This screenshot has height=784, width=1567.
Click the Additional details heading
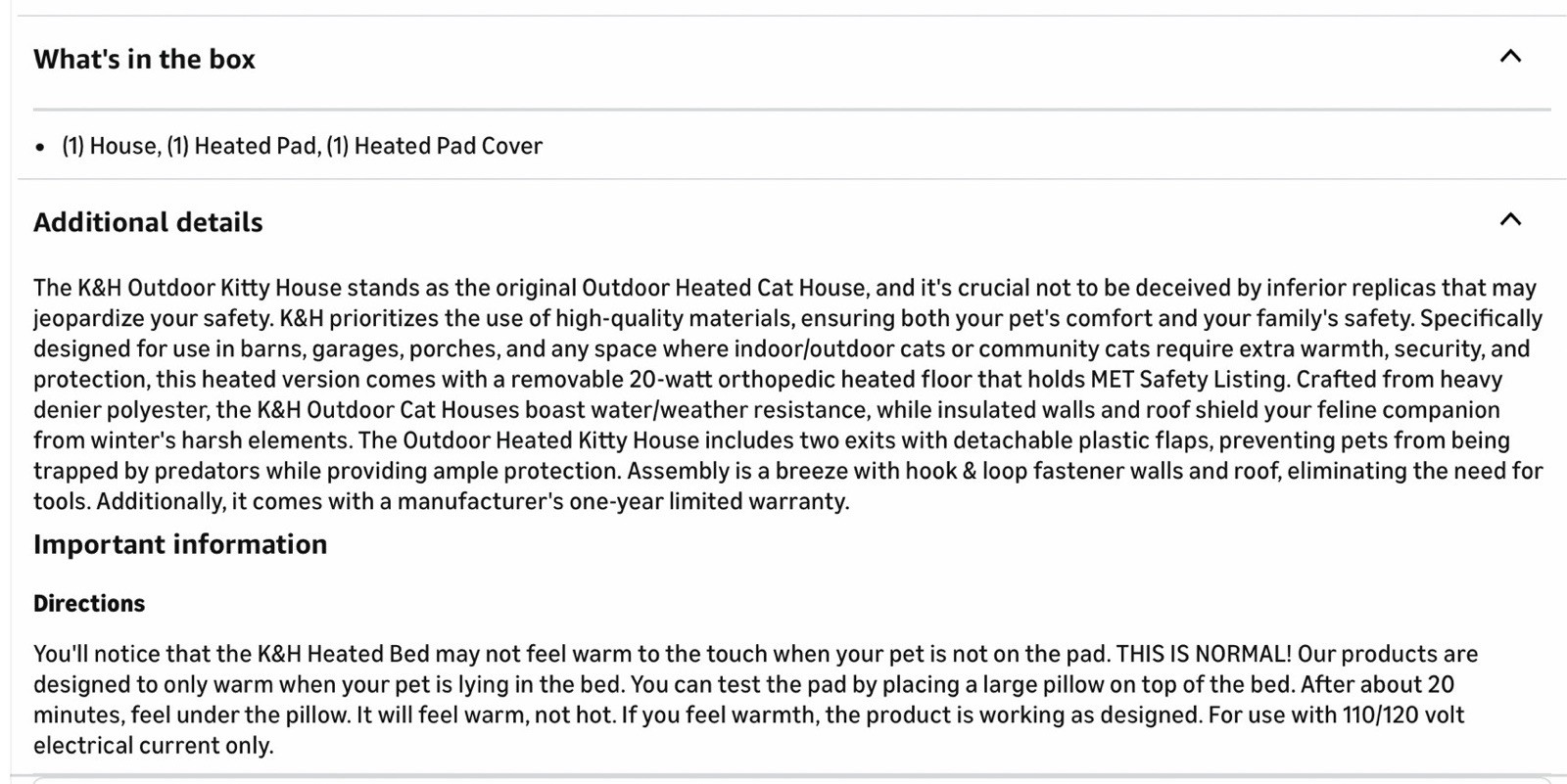(148, 223)
